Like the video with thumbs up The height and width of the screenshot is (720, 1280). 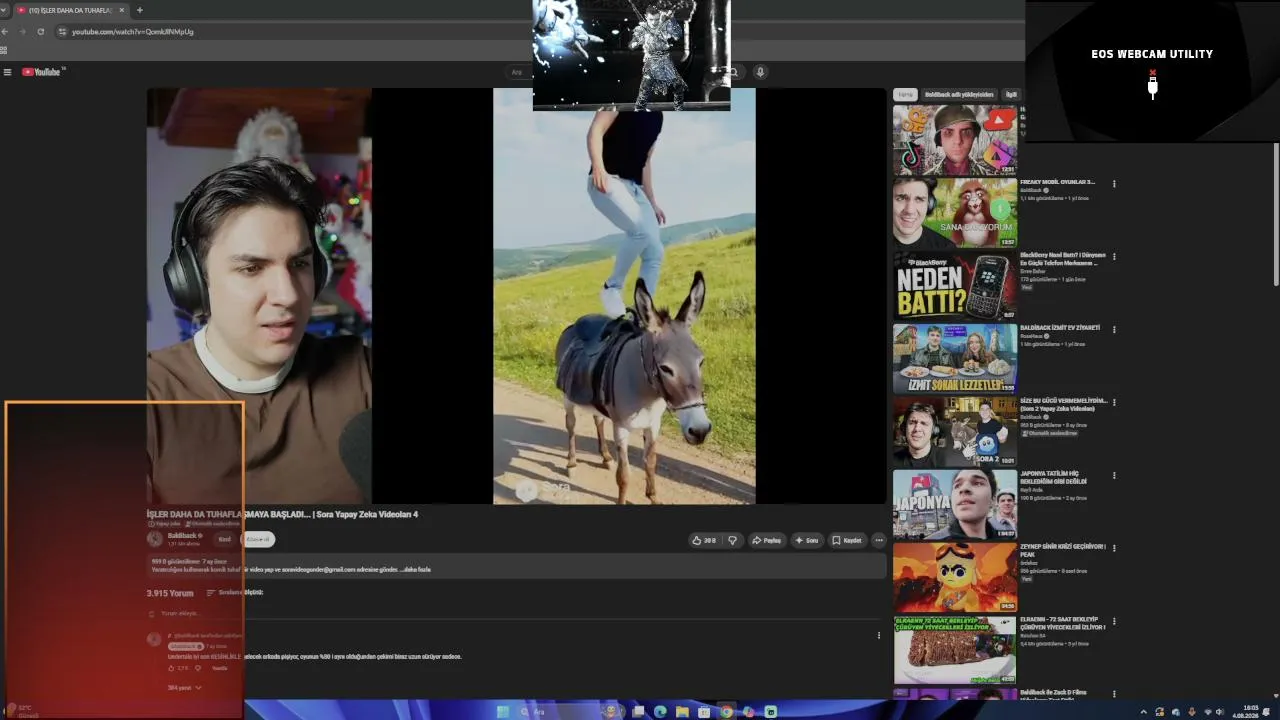[704, 540]
